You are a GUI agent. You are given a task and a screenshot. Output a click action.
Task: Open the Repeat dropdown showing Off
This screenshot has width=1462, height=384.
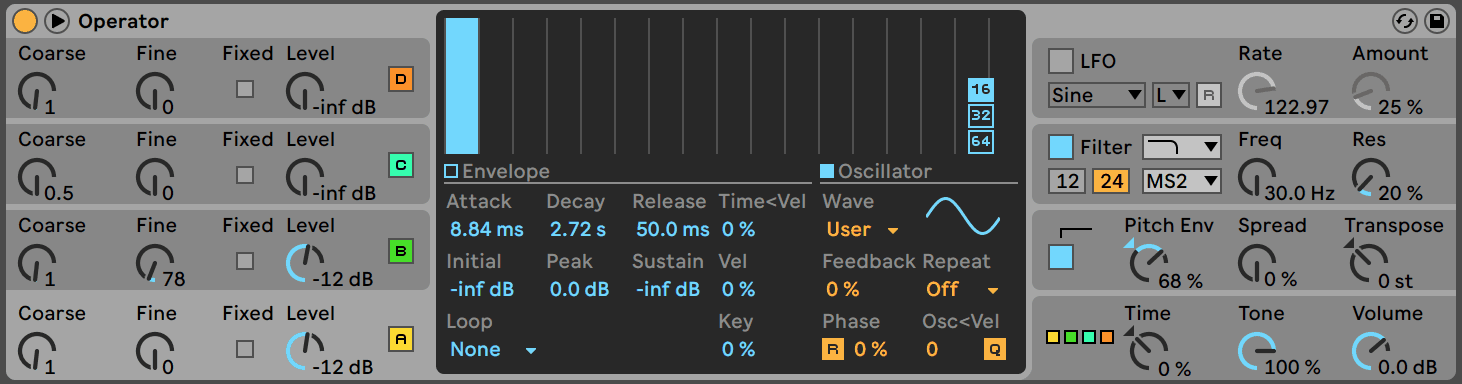pos(962,289)
